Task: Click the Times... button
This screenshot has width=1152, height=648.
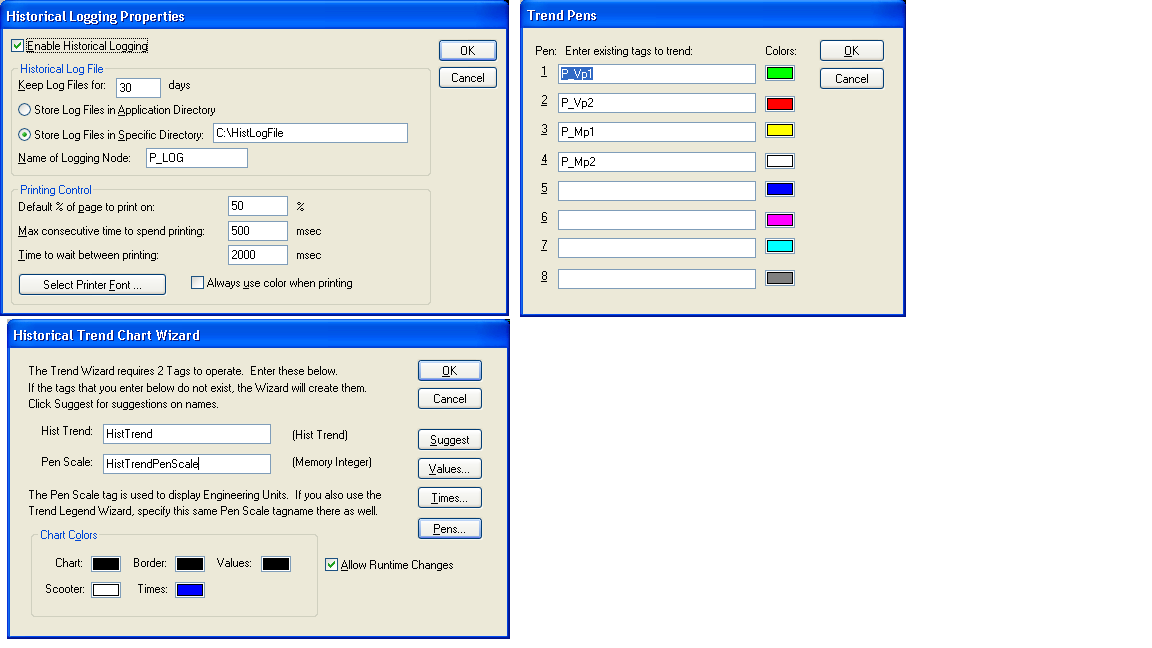Action: pyautogui.click(x=450, y=498)
